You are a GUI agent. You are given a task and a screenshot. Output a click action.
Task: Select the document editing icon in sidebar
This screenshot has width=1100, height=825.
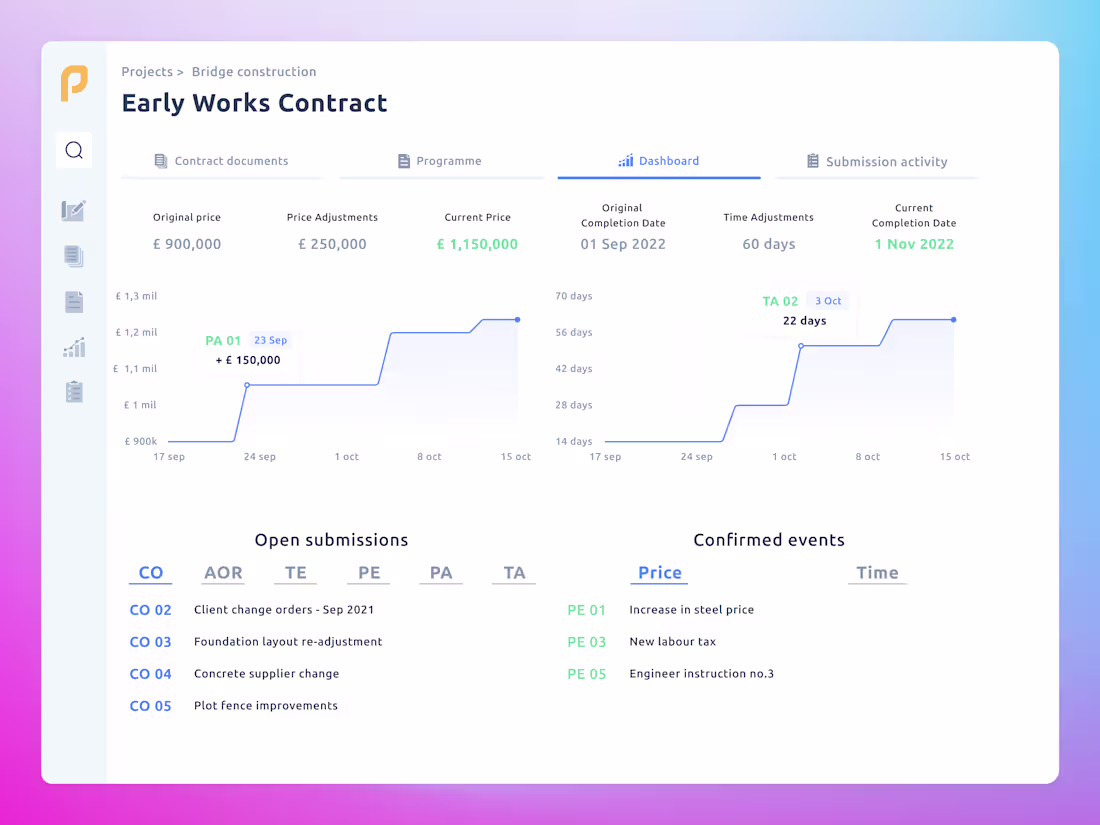coord(74,210)
